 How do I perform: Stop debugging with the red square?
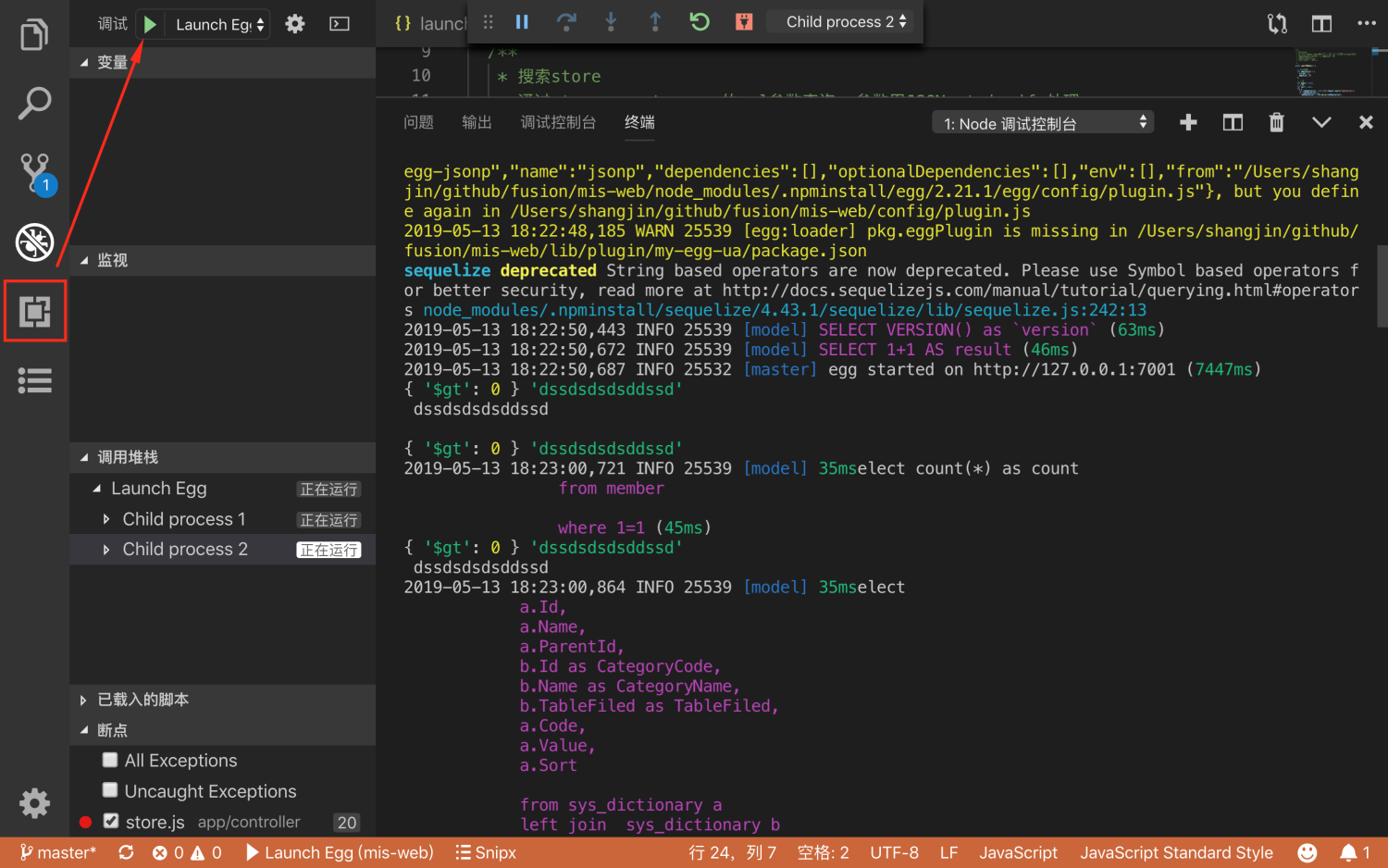(744, 21)
